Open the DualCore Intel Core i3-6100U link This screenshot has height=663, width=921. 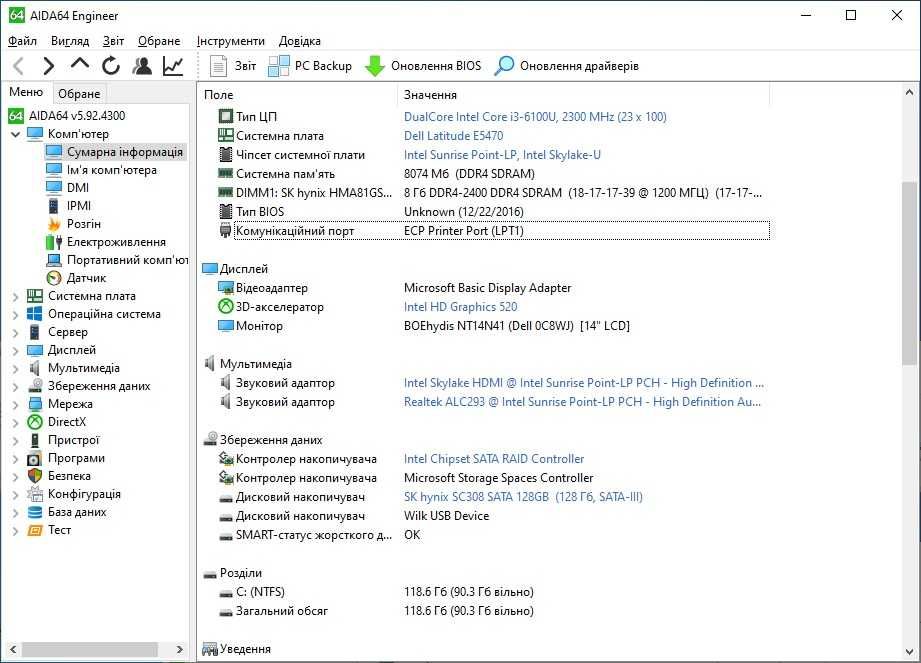click(x=535, y=116)
